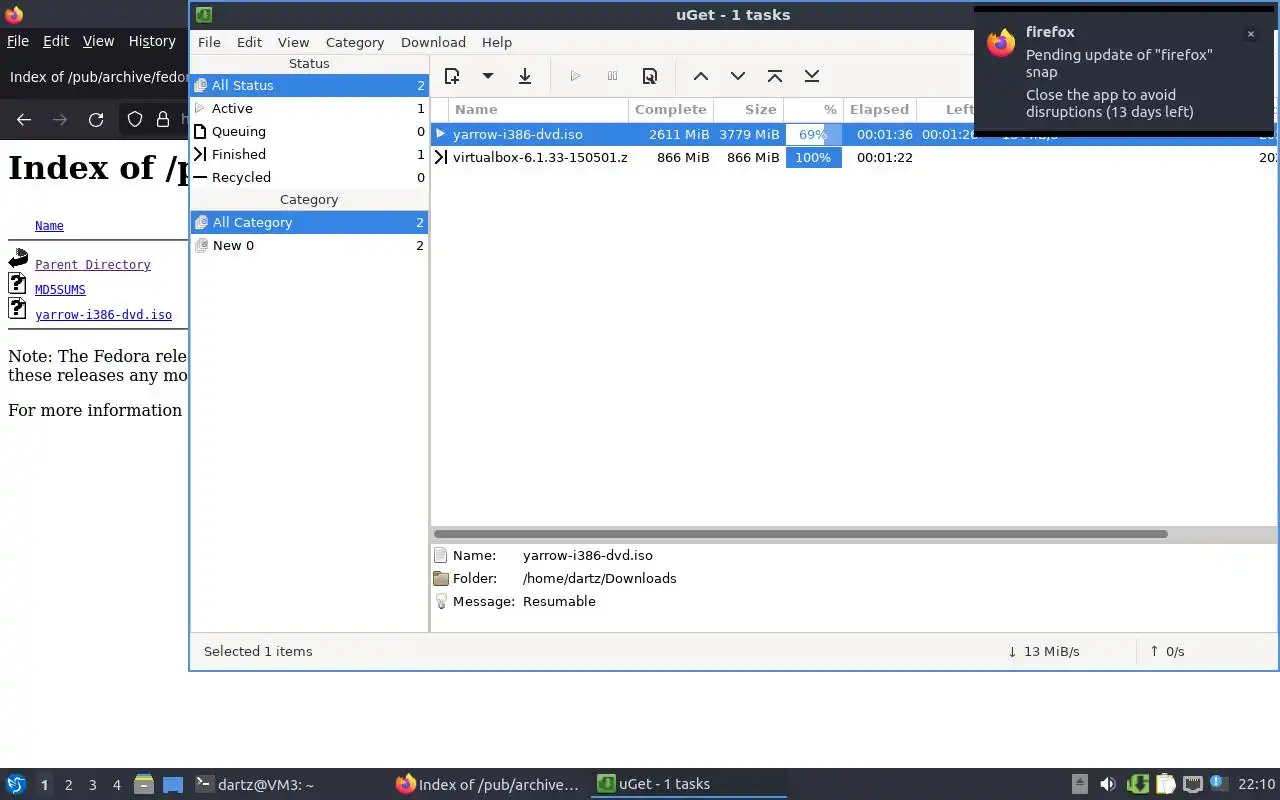
Task: Select Queuing status filter
Action: (x=309, y=131)
